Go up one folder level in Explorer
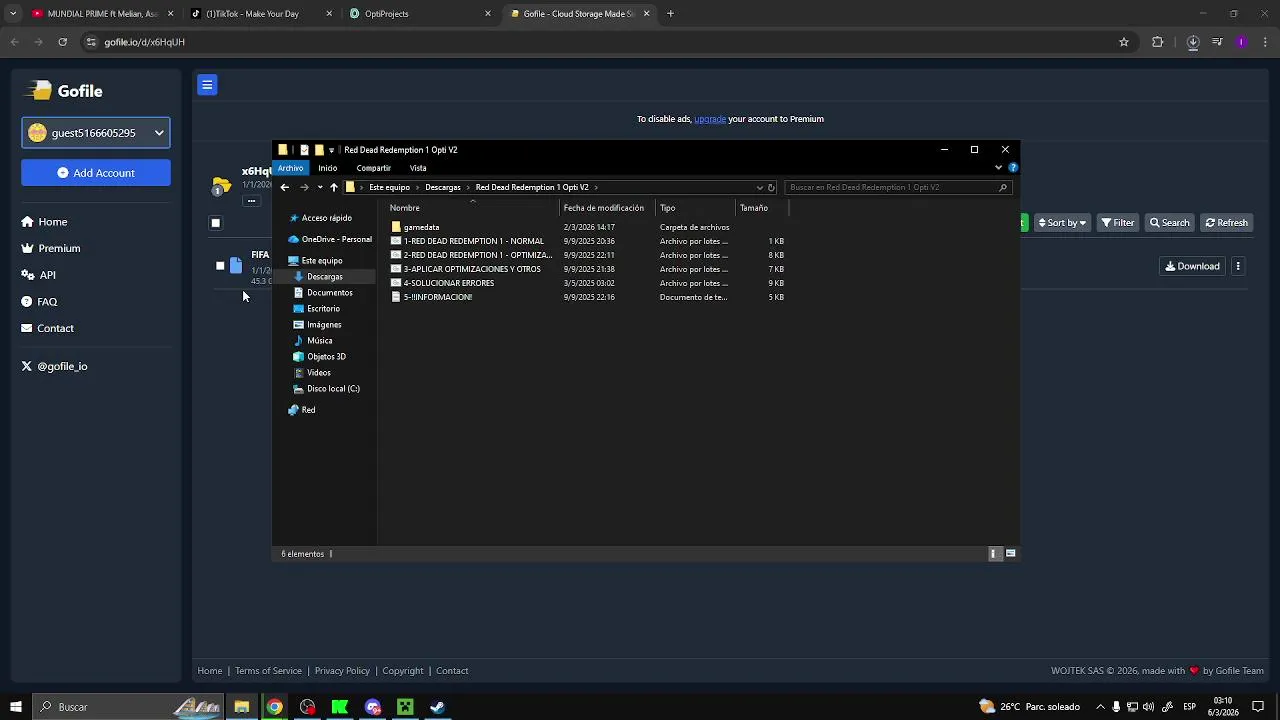 point(334,187)
